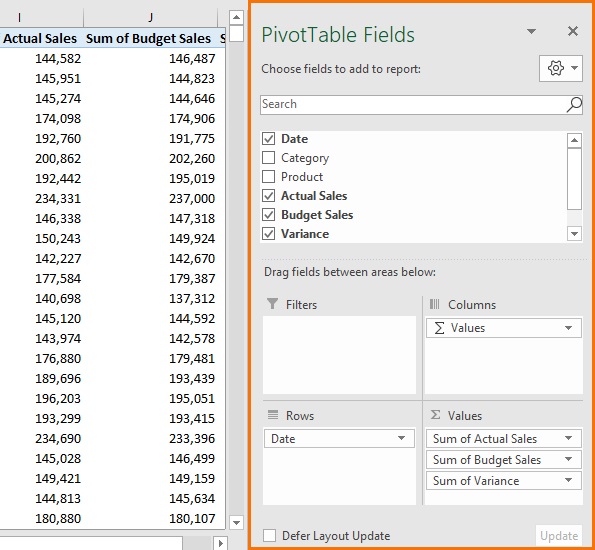Click the search magnifier icon
The width and height of the screenshot is (595, 550).
click(574, 104)
